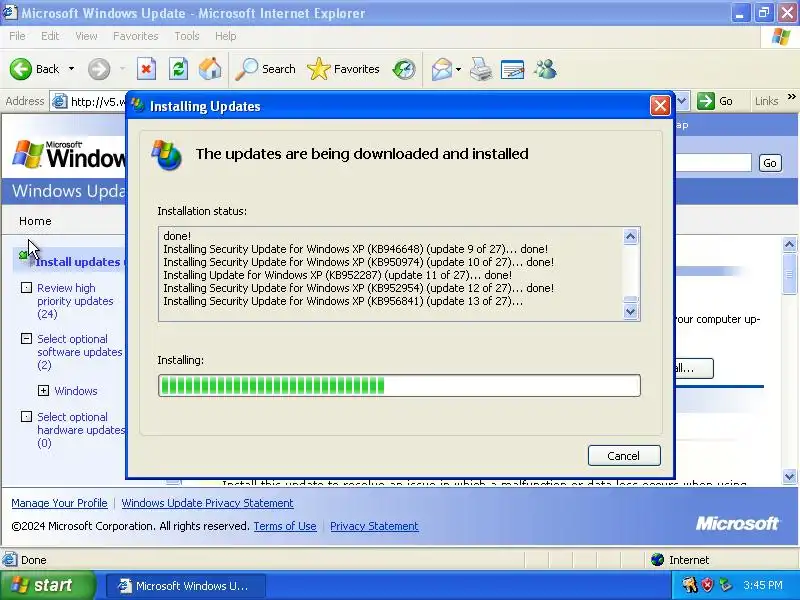Click the page icon in address bar
Screen dimensions: 800x600
coord(60,101)
